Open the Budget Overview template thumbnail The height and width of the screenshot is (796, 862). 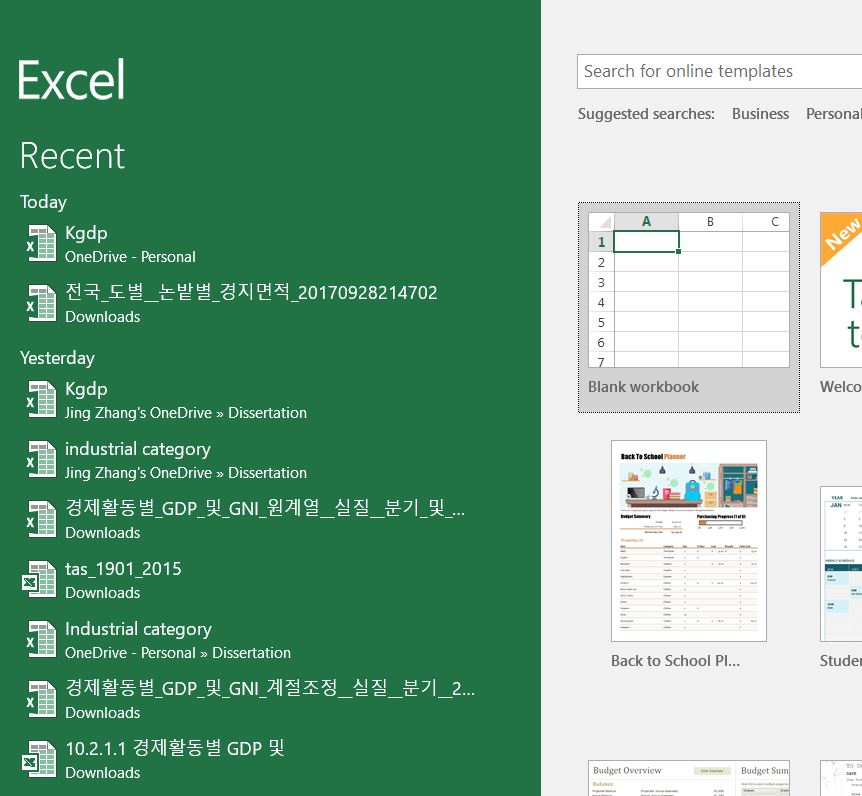[689, 778]
